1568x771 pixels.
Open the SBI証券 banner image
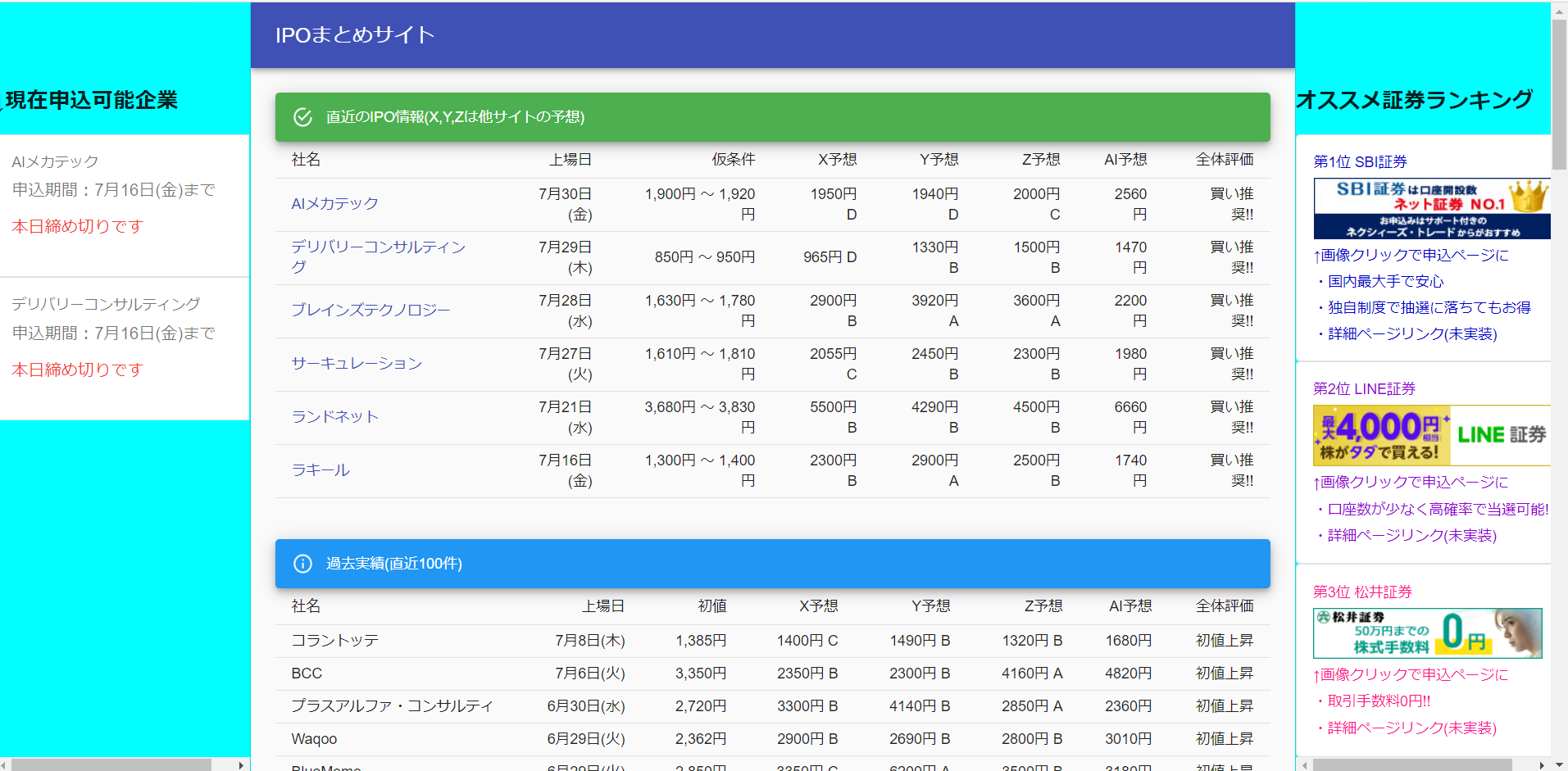pyautogui.click(x=1431, y=209)
